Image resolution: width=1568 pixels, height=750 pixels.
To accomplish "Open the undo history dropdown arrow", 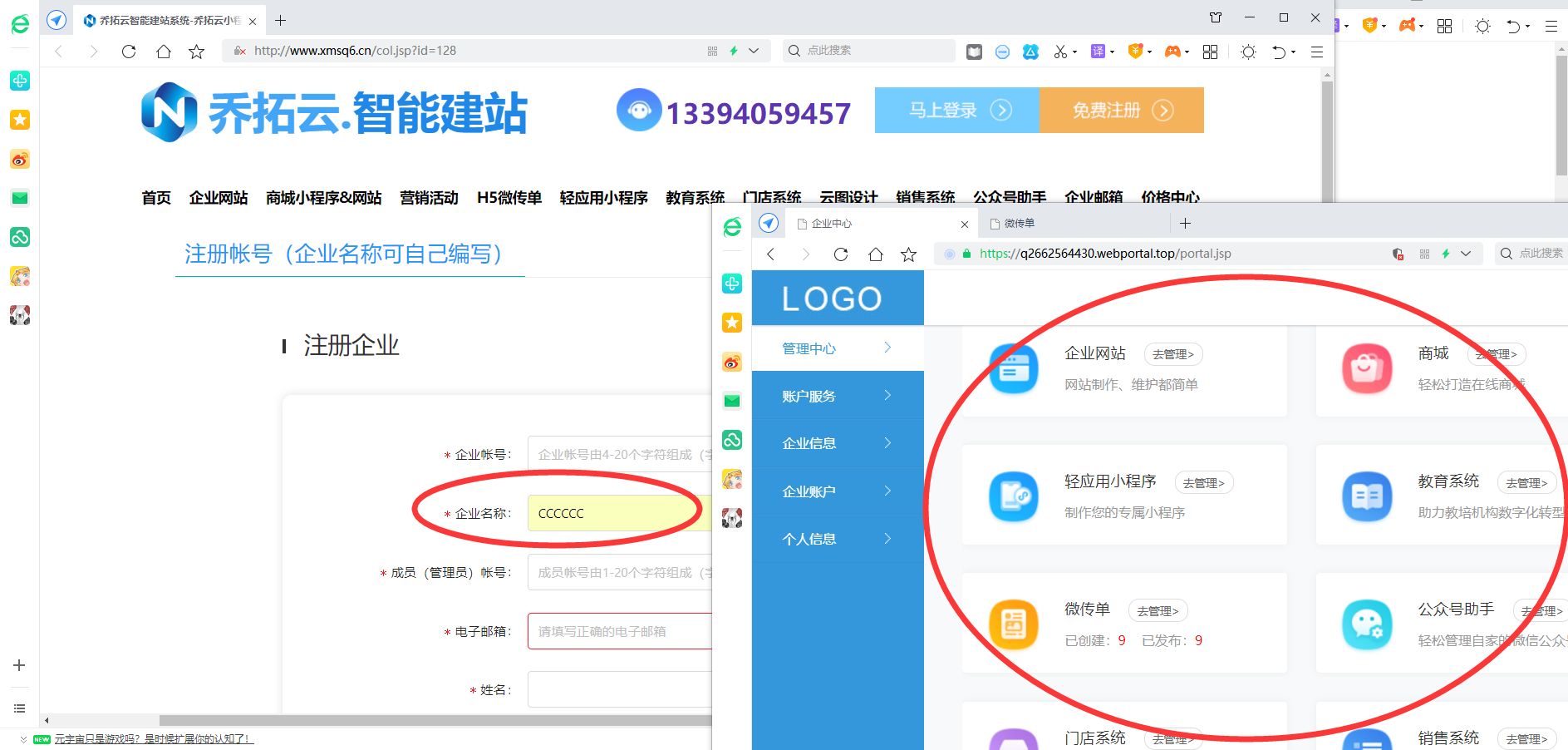I will 1294,52.
